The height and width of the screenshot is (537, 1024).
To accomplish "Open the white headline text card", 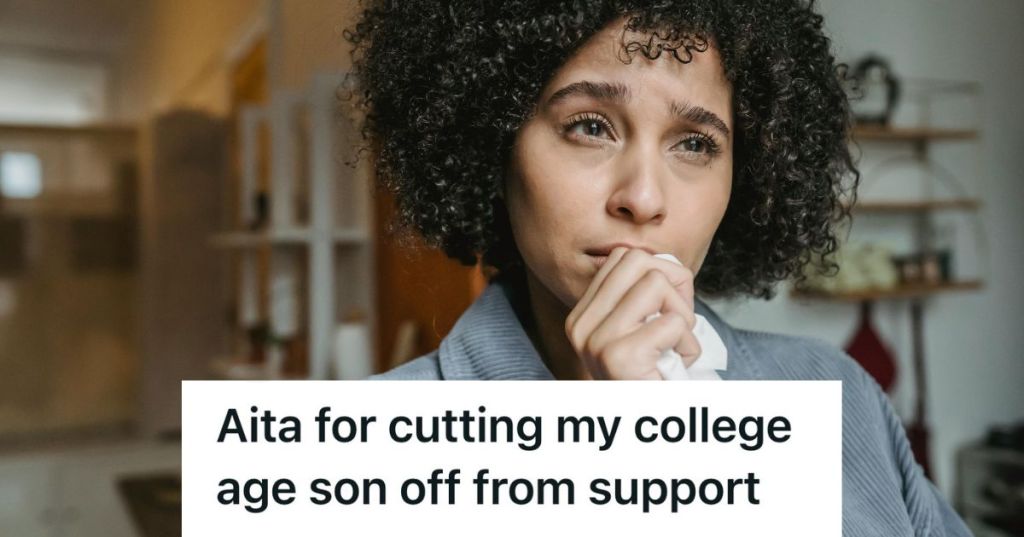I will (511, 459).
